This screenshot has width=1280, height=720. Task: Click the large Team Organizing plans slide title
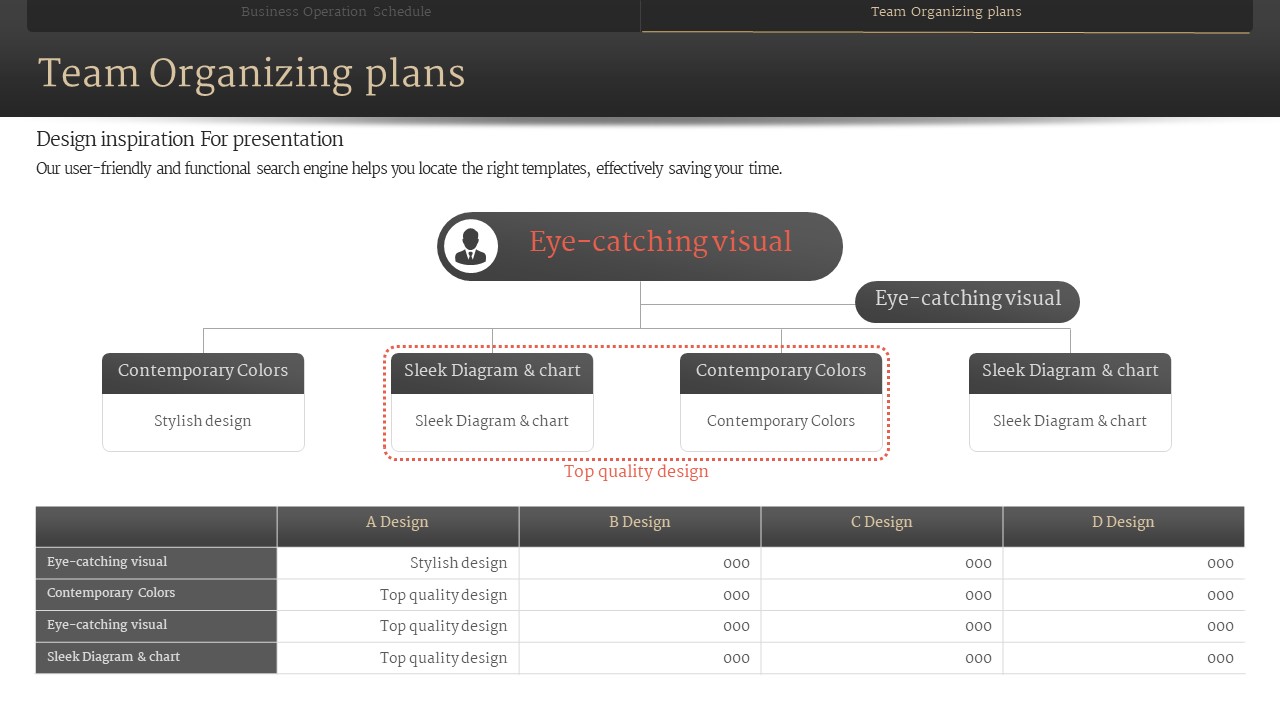click(x=251, y=74)
